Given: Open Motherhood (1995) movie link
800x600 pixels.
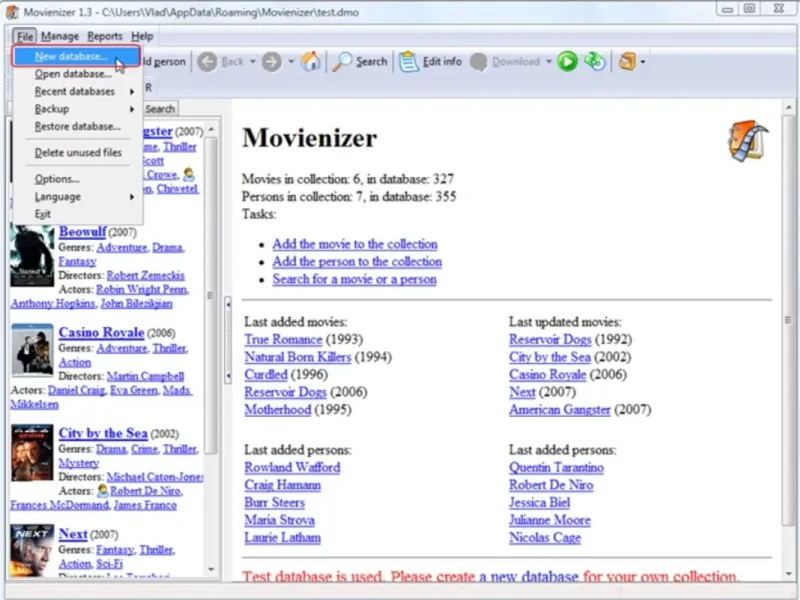Looking at the screenshot, I should pyautogui.click(x=278, y=410).
